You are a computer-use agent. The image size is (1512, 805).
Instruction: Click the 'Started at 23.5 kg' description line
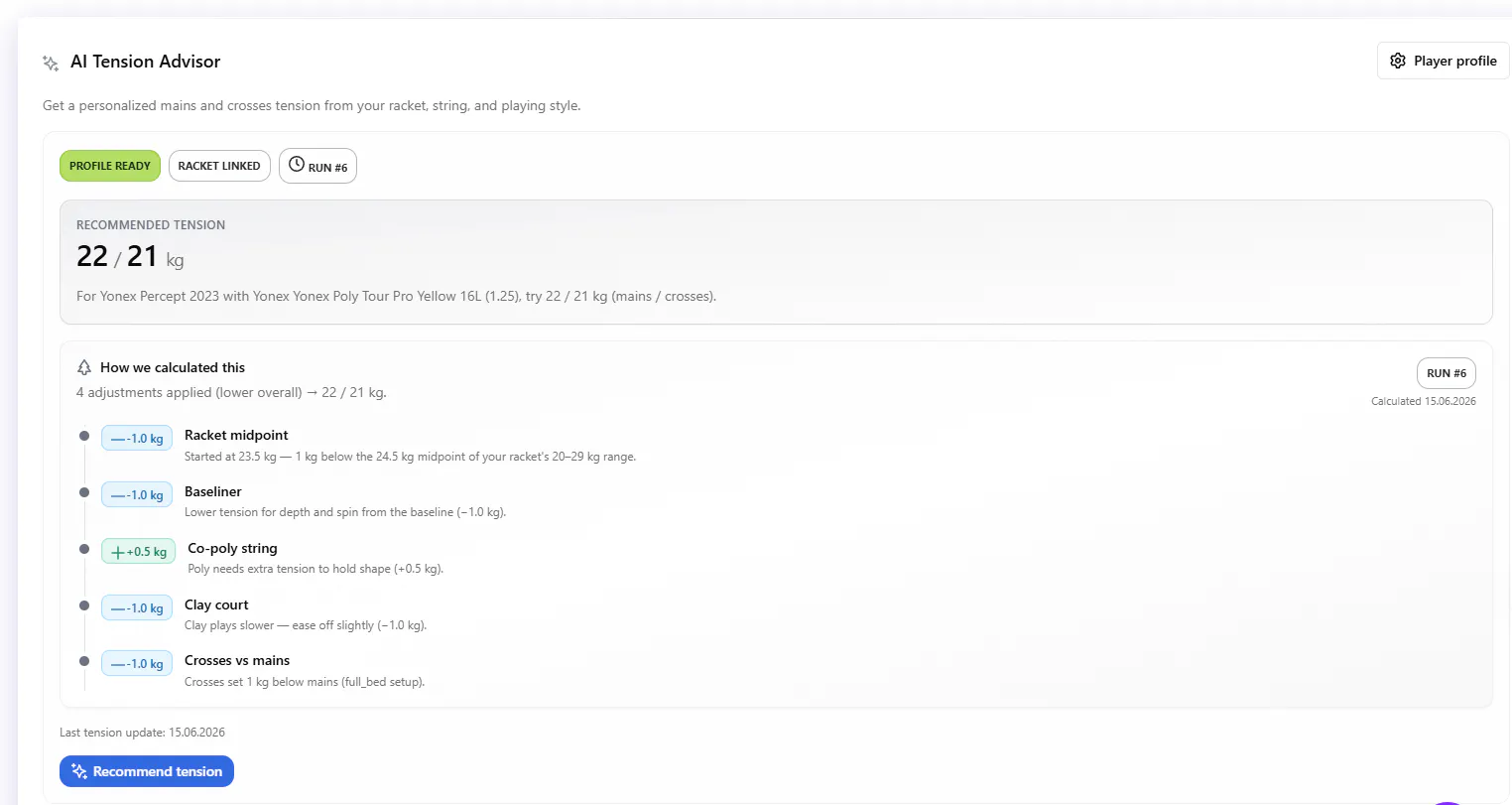410,457
